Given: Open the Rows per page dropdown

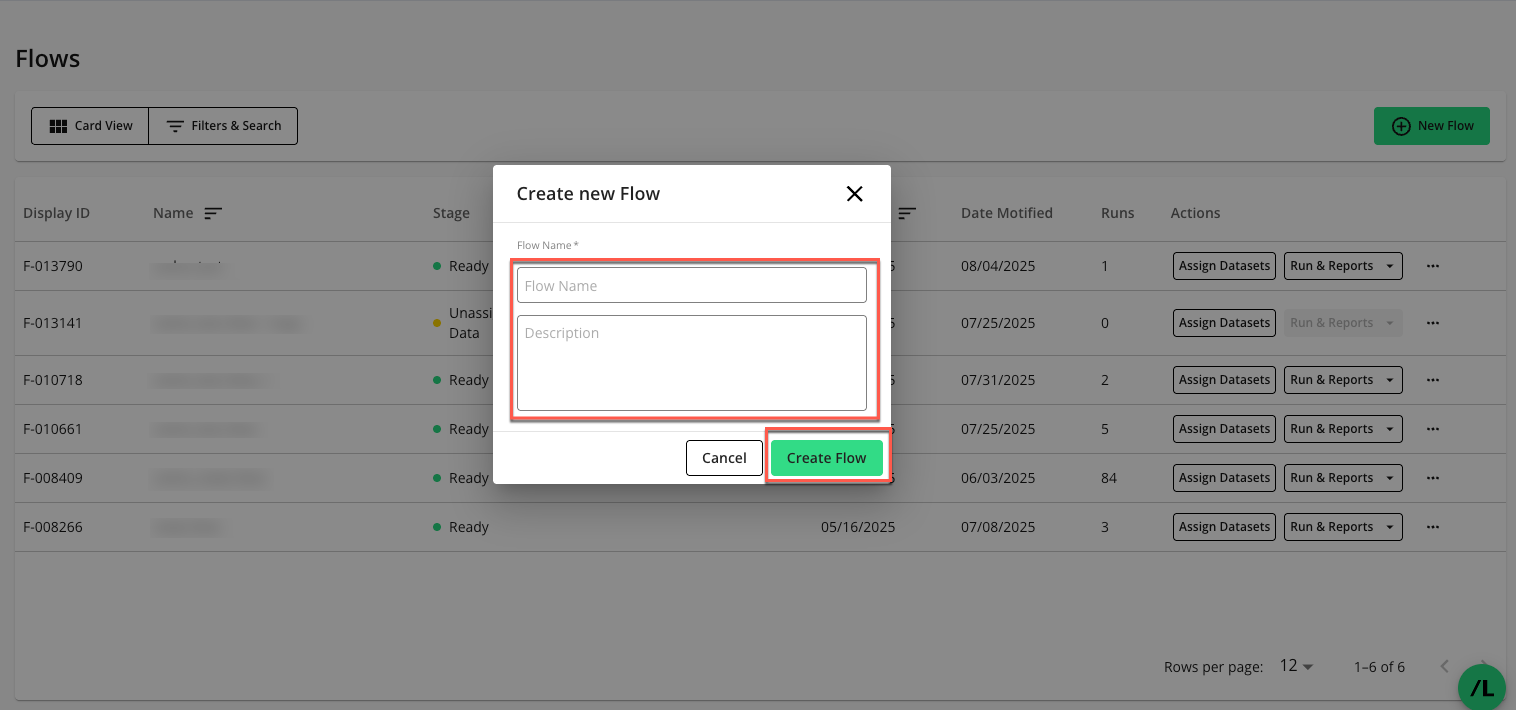Looking at the screenshot, I should coord(1294,666).
